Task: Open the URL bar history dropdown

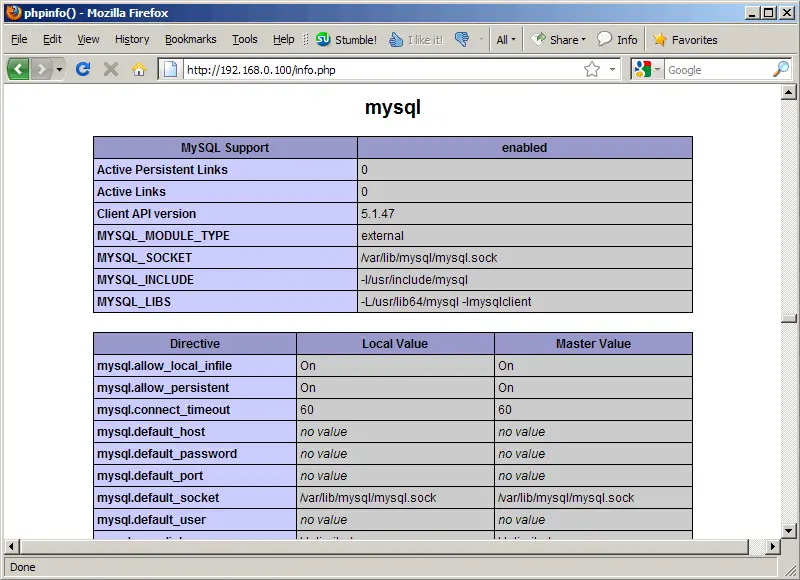Action: [612, 69]
